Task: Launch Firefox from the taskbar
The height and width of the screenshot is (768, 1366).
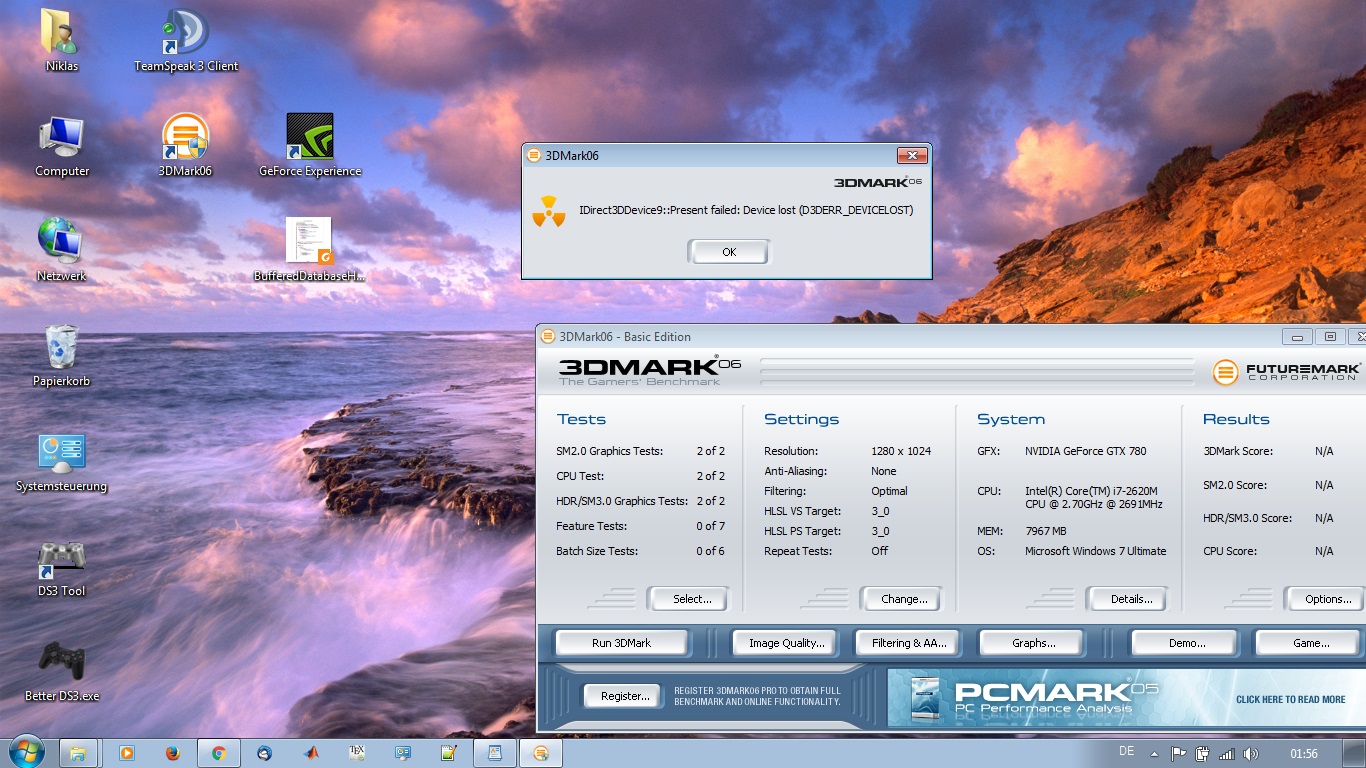Action: pos(172,753)
